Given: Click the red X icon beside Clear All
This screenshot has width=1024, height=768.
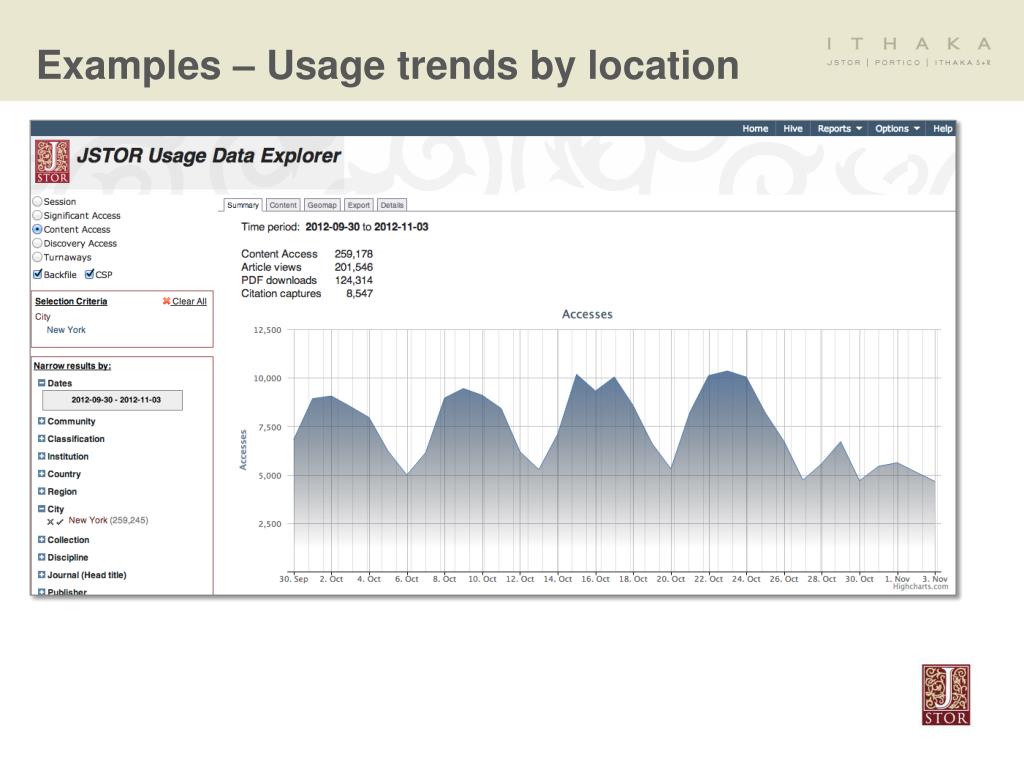Looking at the screenshot, I should (x=167, y=301).
